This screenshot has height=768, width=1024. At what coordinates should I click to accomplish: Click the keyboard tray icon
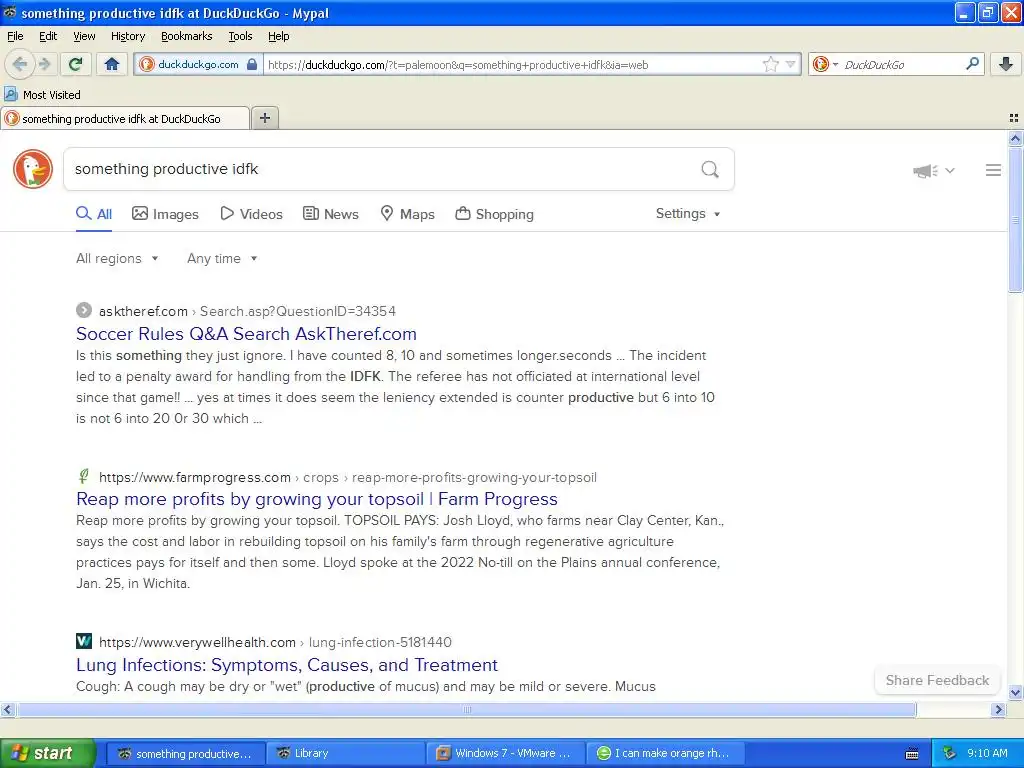pyautogui.click(x=912, y=754)
